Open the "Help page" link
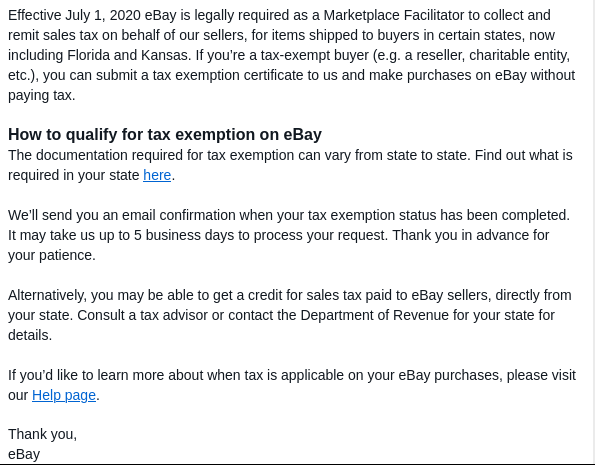 (x=64, y=395)
